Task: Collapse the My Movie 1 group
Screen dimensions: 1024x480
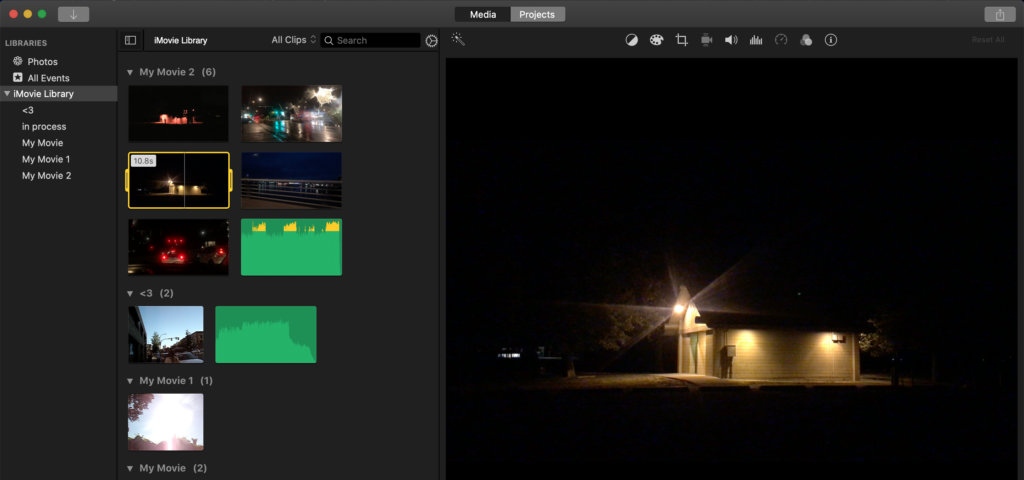Action: tap(130, 381)
